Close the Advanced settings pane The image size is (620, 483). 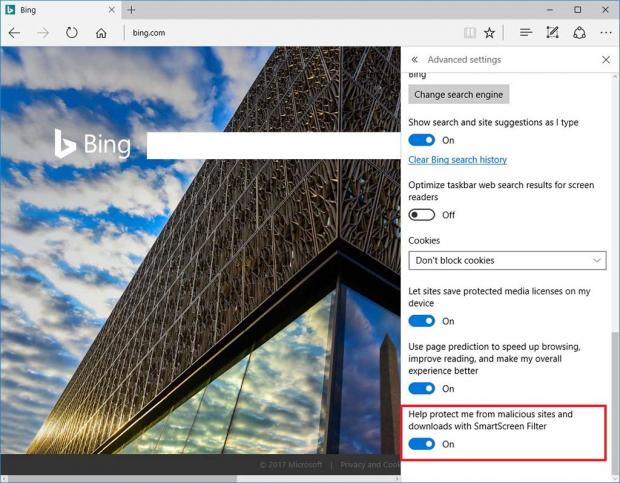[606, 60]
